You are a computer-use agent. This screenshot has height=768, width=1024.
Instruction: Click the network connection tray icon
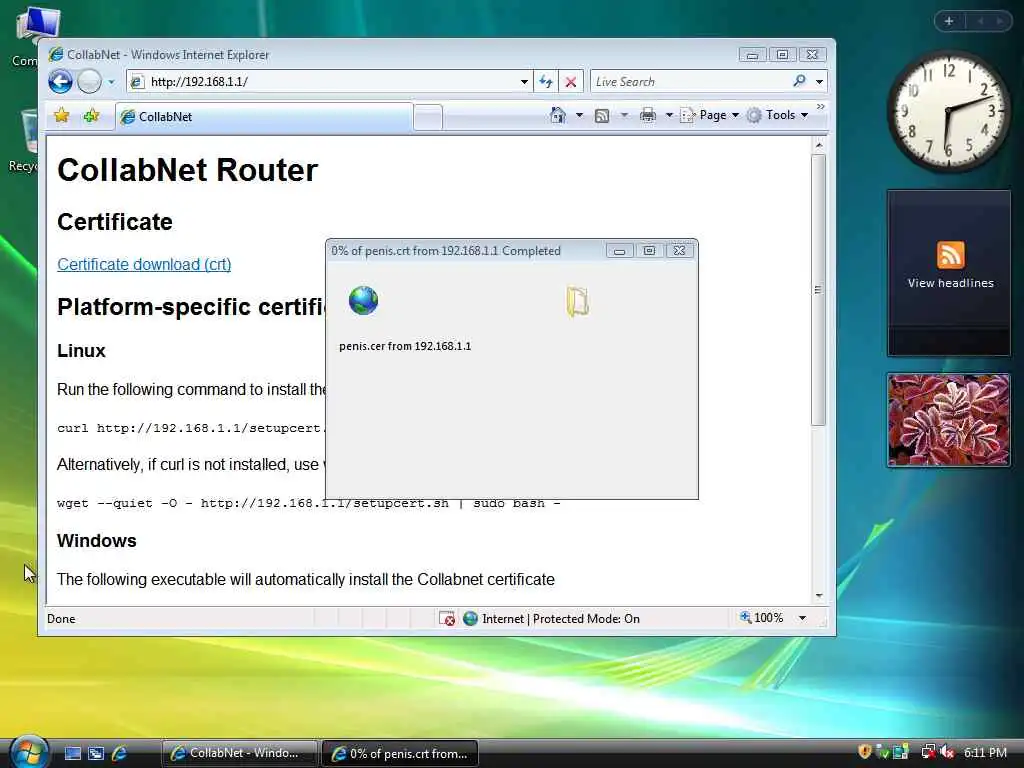pos(929,752)
